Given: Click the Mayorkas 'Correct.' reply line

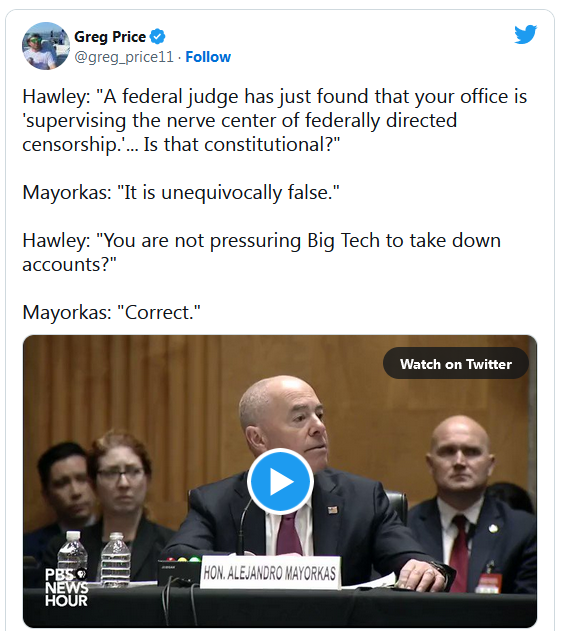Looking at the screenshot, I should (111, 312).
